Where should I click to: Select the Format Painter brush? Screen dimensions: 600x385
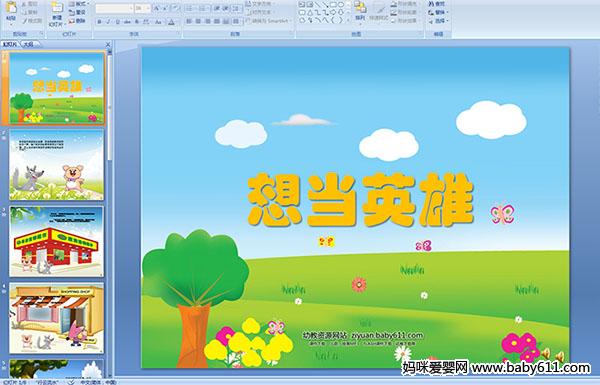pyautogui.click(x=32, y=21)
